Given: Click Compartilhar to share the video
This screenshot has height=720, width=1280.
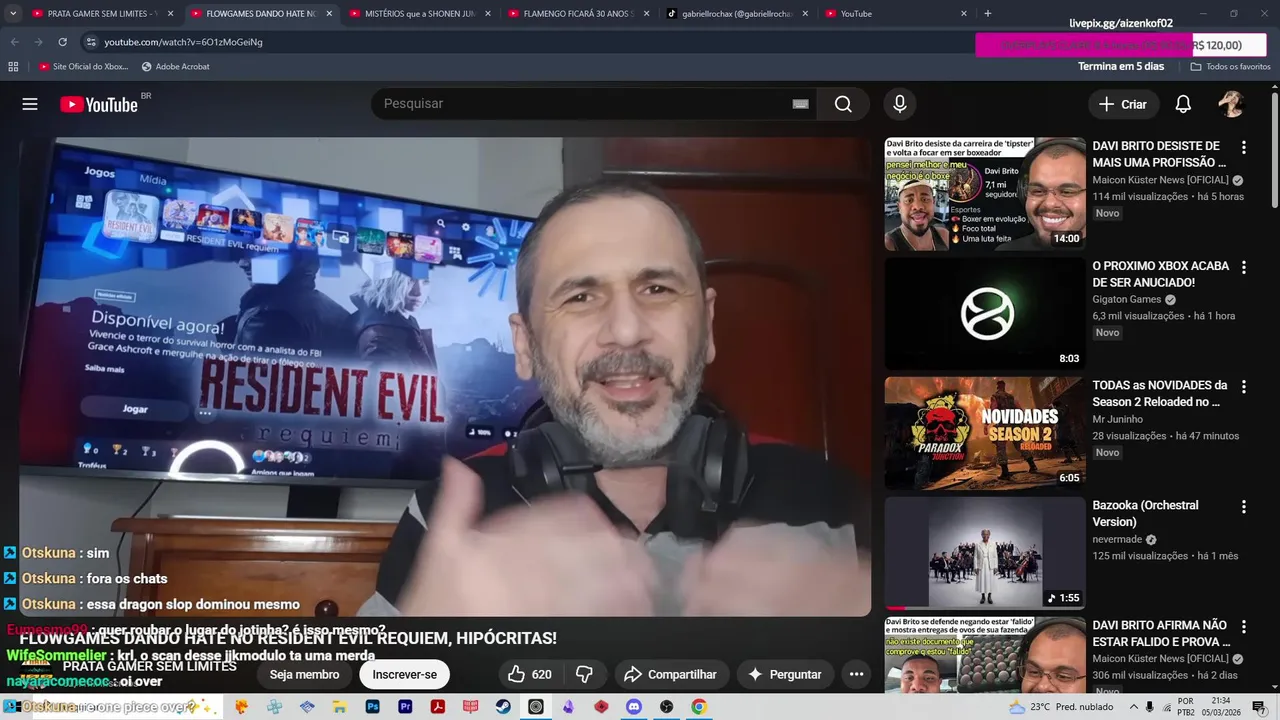Looking at the screenshot, I should [671, 674].
